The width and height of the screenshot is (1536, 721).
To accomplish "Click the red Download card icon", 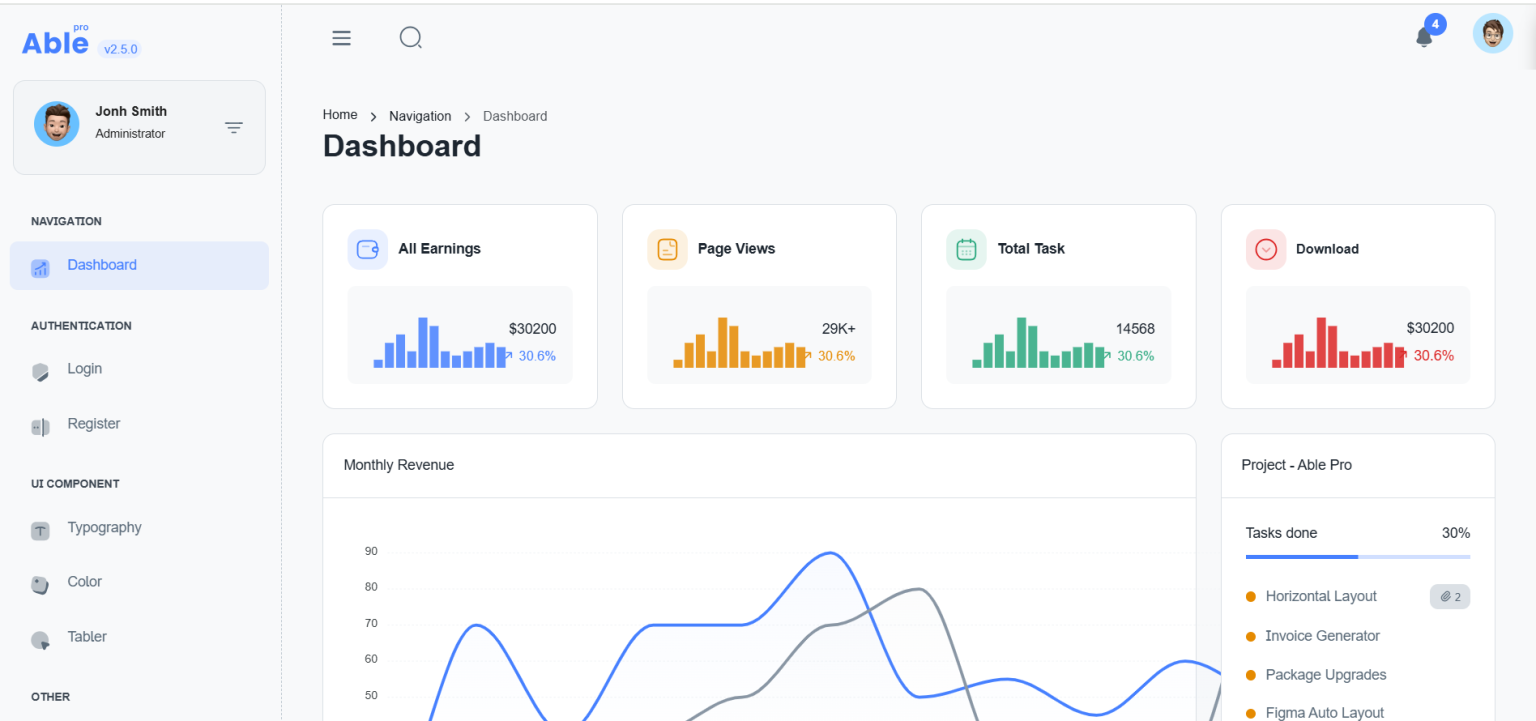I will pyautogui.click(x=1265, y=249).
